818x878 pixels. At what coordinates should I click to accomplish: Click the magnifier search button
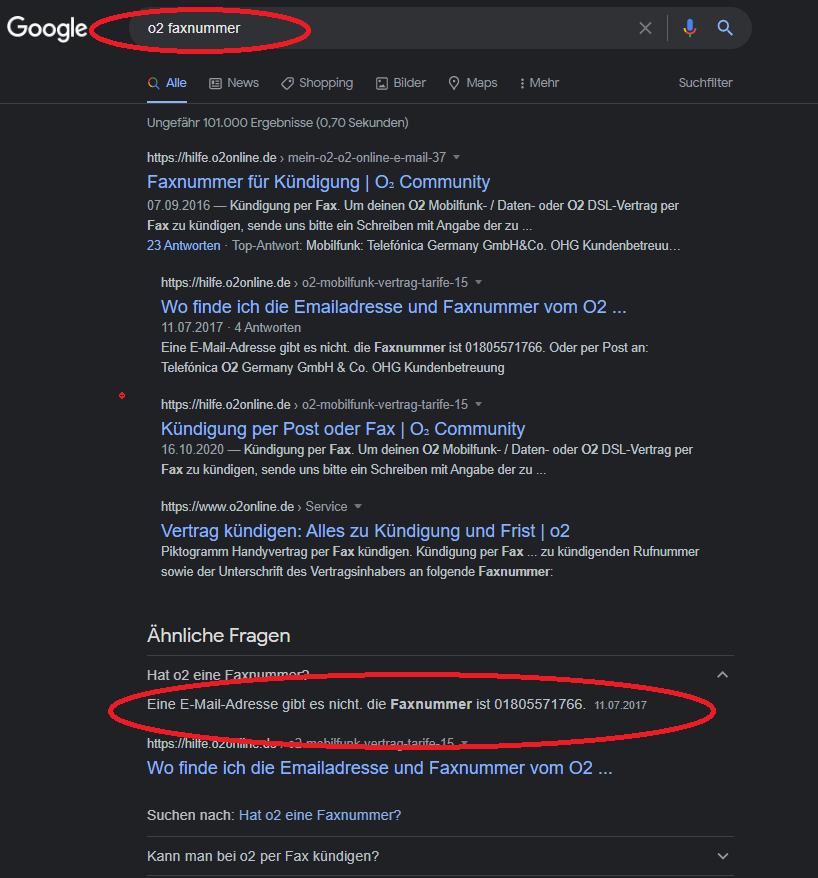tap(724, 27)
